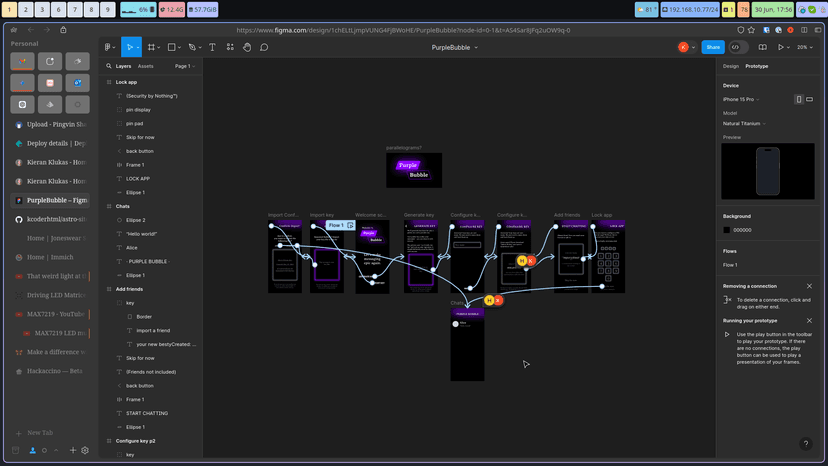Click the Dev Mode code toggle
Viewport: 828px width, 466px height.
pos(736,47)
